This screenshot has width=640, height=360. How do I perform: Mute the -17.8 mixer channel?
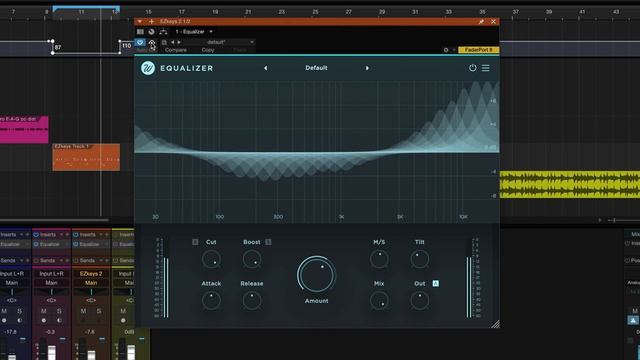pos(4,311)
